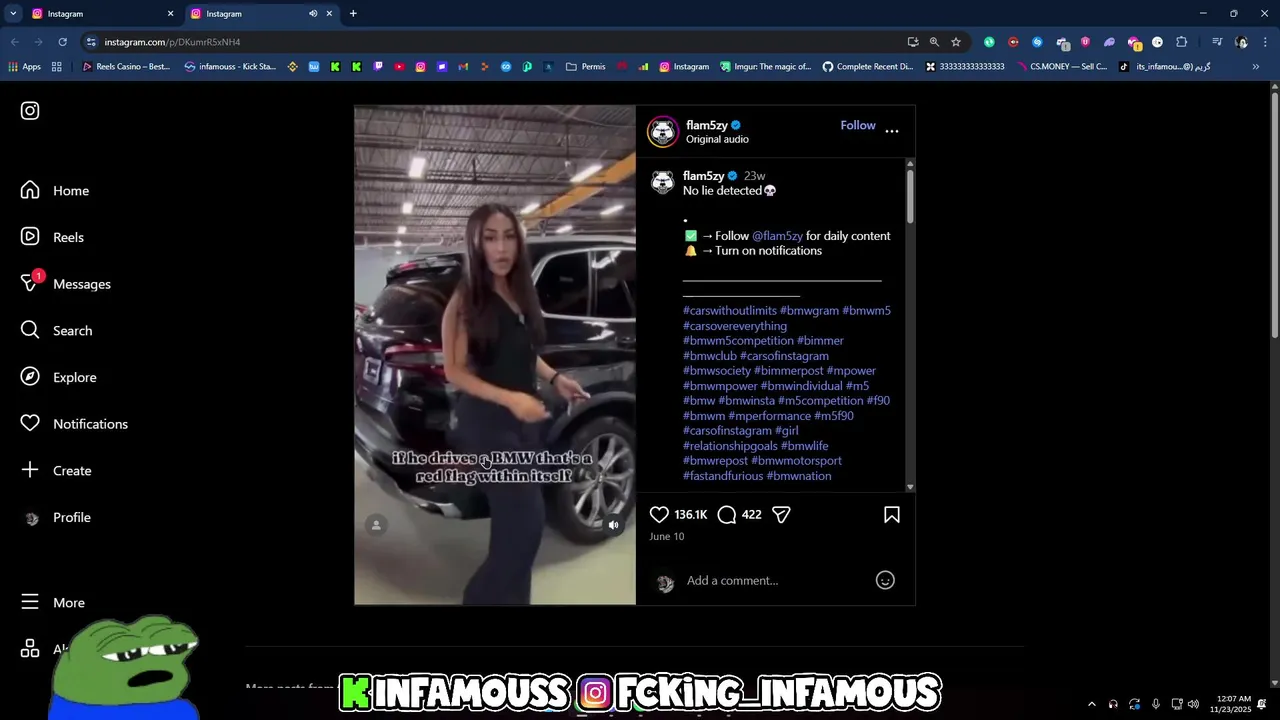Open the Permis bookmark folder

tap(586, 67)
